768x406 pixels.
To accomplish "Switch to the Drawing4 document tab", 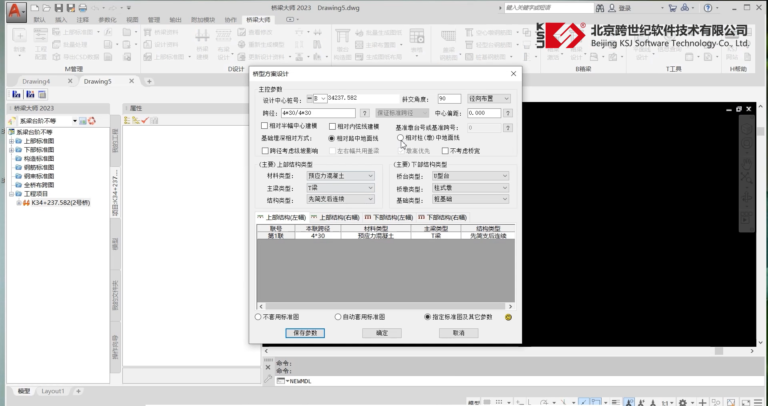I will pos(36,81).
